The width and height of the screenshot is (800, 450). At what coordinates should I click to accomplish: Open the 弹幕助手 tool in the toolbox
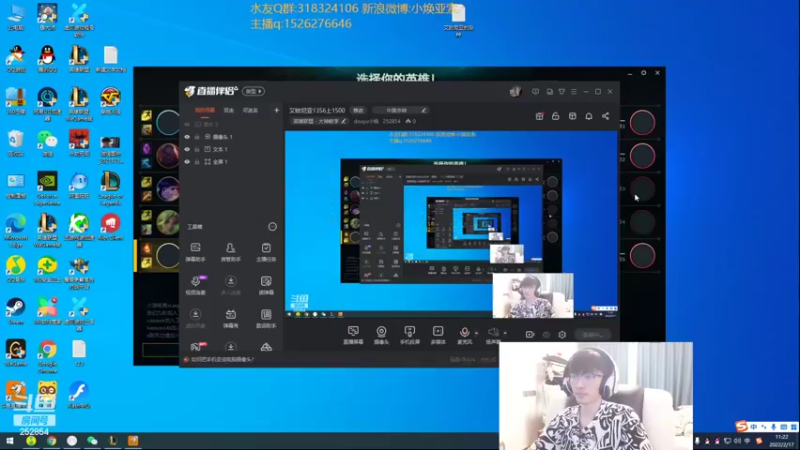(195, 252)
